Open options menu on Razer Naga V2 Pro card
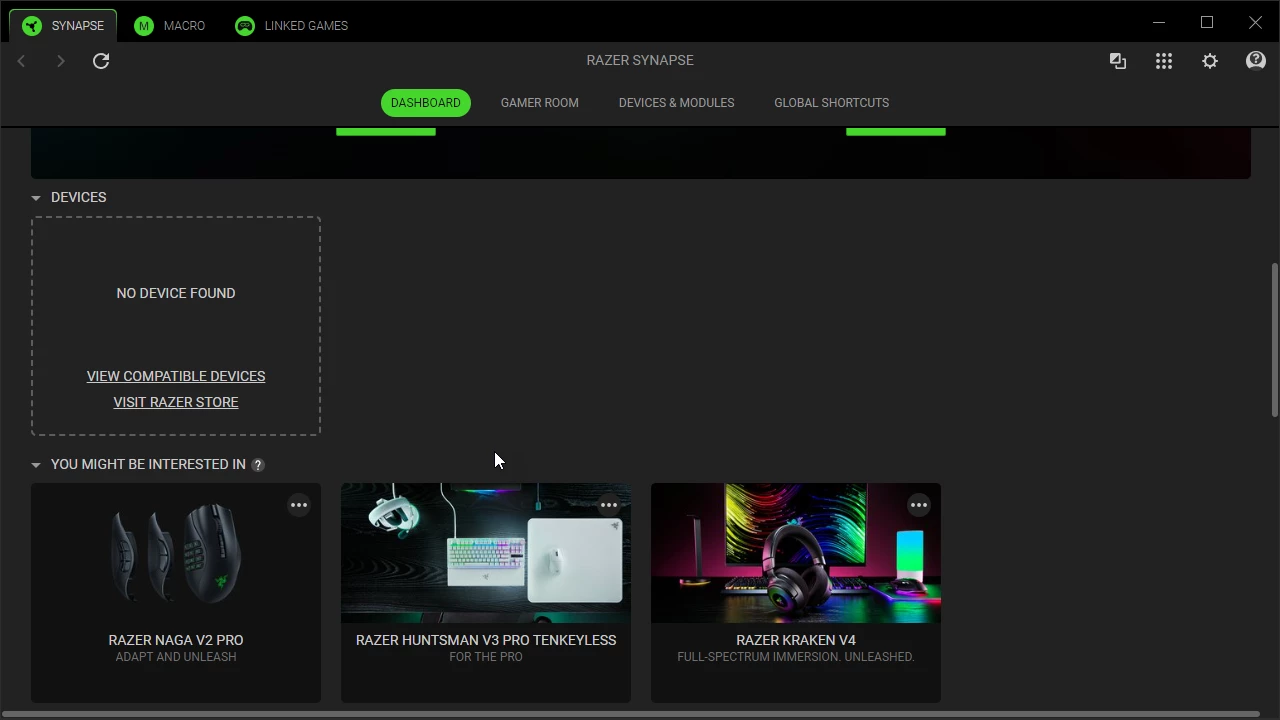Screen dimensions: 1280x720 click(x=299, y=505)
